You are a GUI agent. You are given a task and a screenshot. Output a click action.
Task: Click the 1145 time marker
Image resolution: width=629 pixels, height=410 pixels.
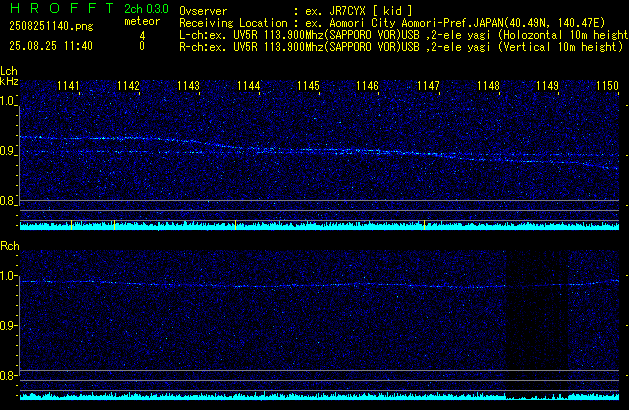pyautogui.click(x=308, y=86)
